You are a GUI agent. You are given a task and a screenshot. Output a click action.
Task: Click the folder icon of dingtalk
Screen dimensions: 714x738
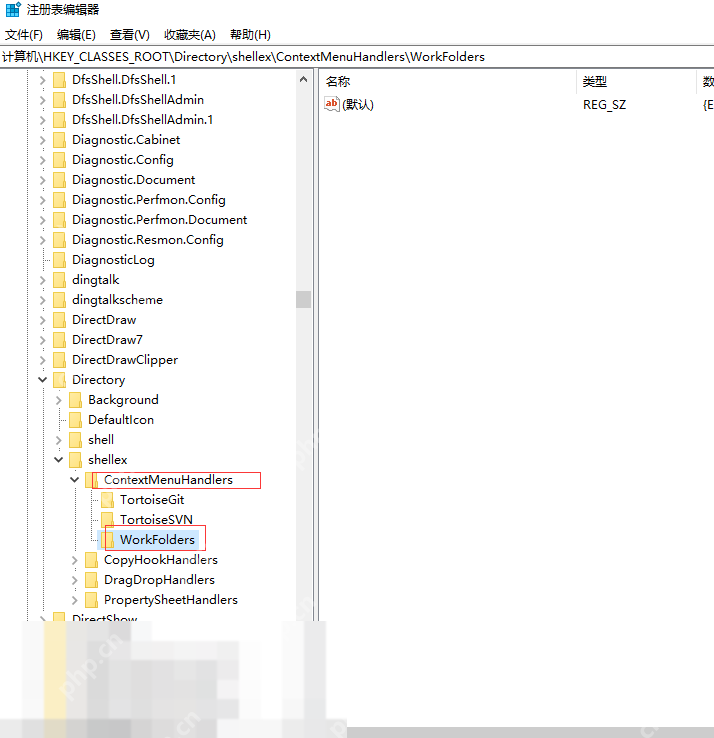[60, 280]
